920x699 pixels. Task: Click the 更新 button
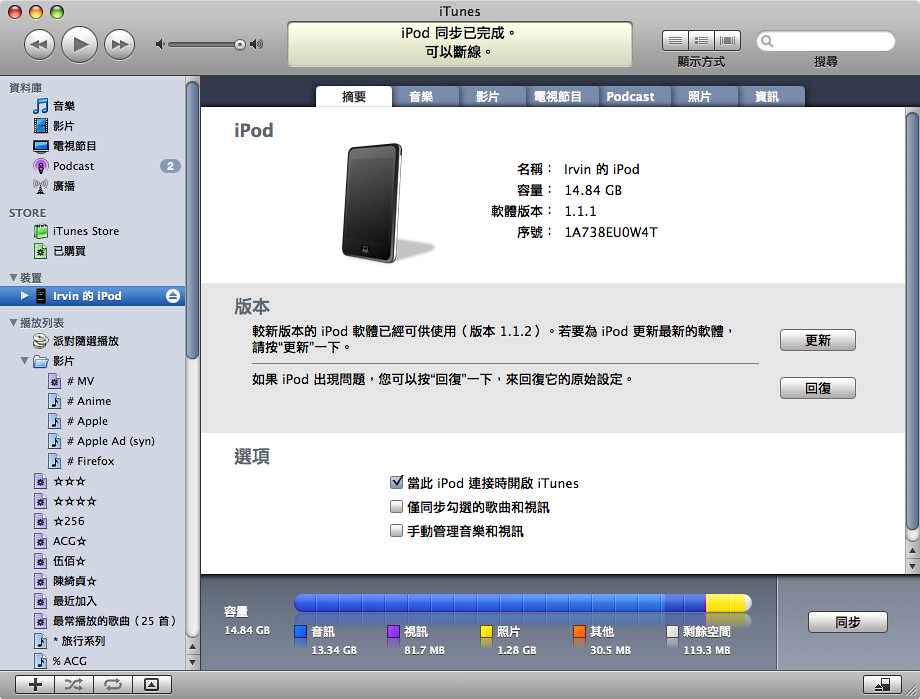coord(817,340)
